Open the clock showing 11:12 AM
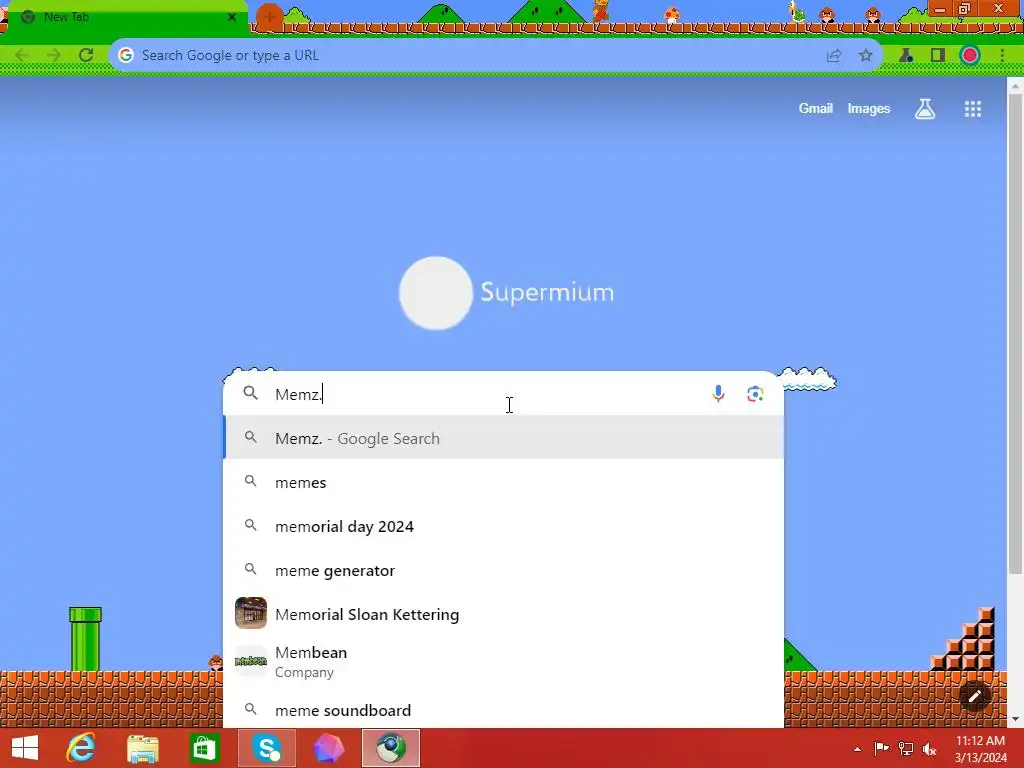1024x768 pixels. click(x=980, y=748)
